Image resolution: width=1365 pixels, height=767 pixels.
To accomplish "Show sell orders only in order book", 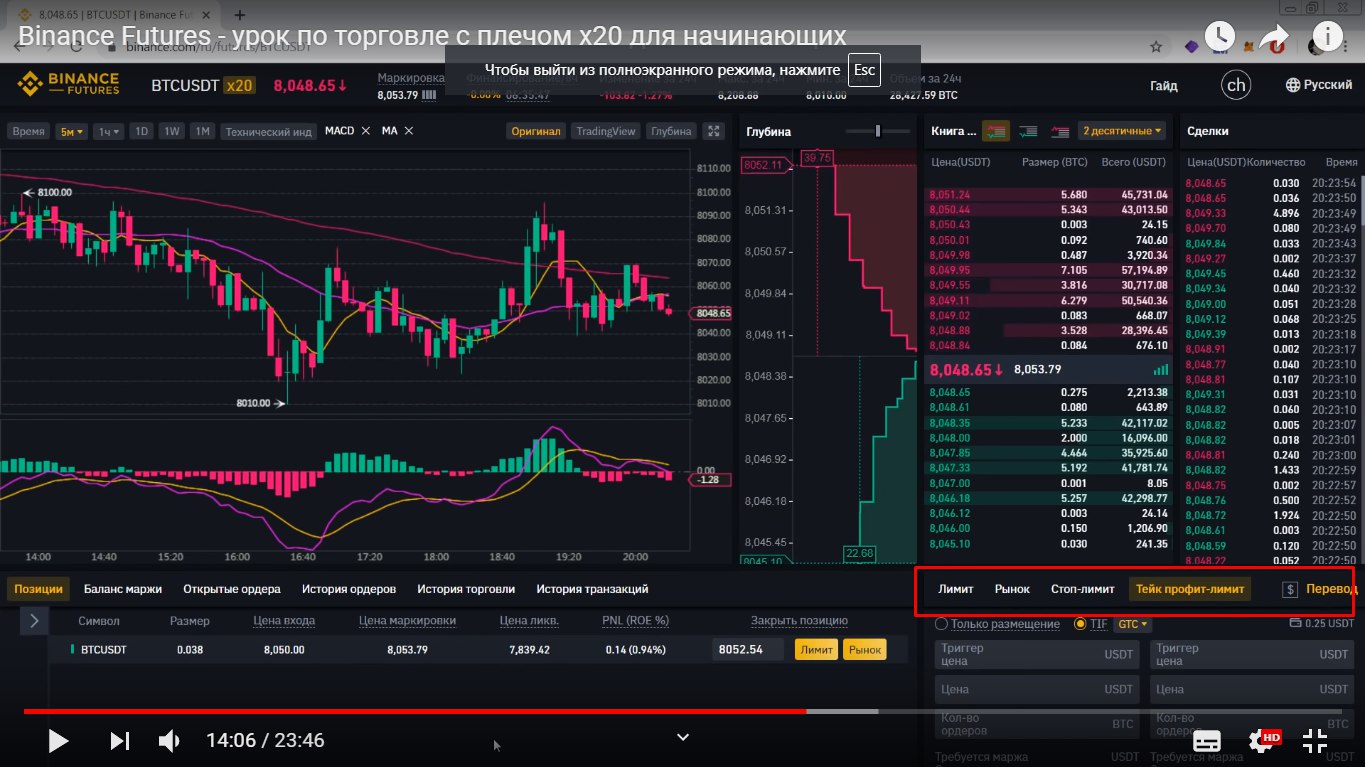I will [1060, 131].
